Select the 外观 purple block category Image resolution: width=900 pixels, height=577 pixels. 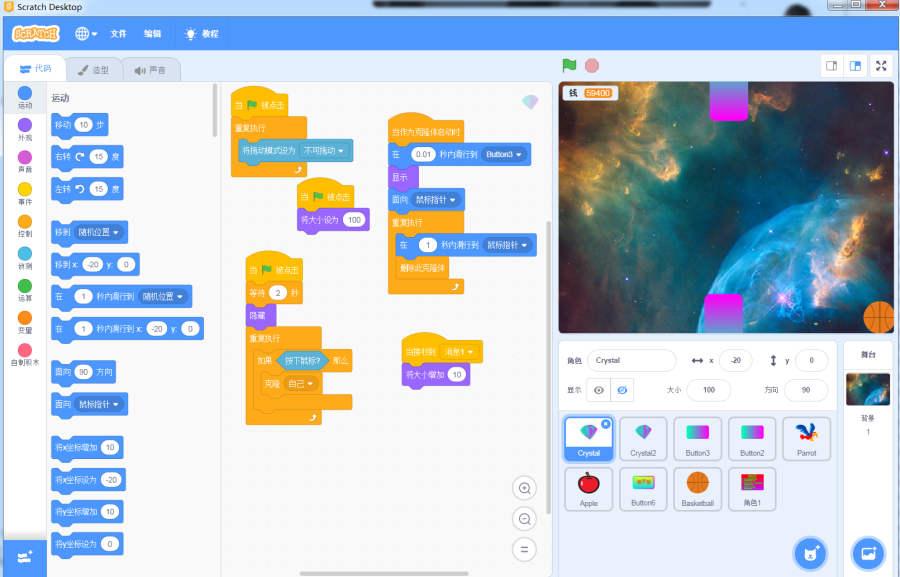(25, 129)
